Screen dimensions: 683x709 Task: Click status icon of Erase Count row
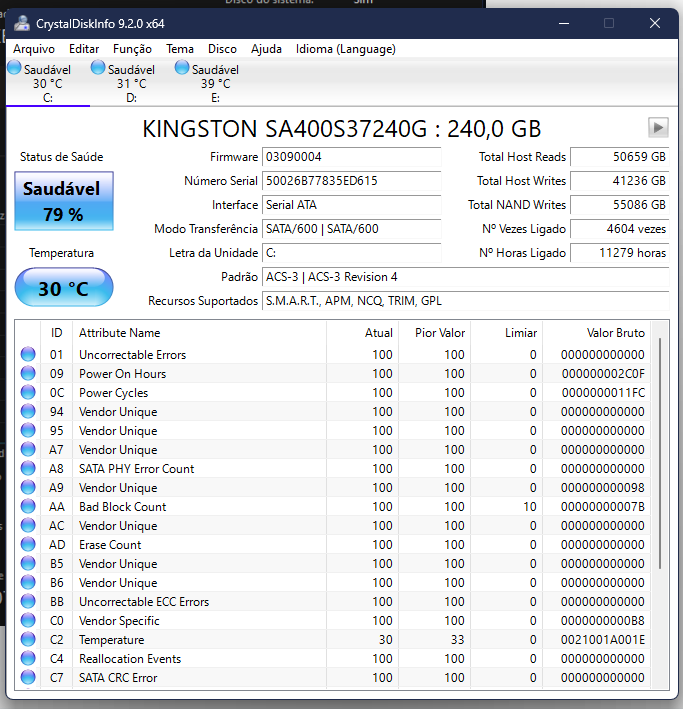pyautogui.click(x=28, y=544)
